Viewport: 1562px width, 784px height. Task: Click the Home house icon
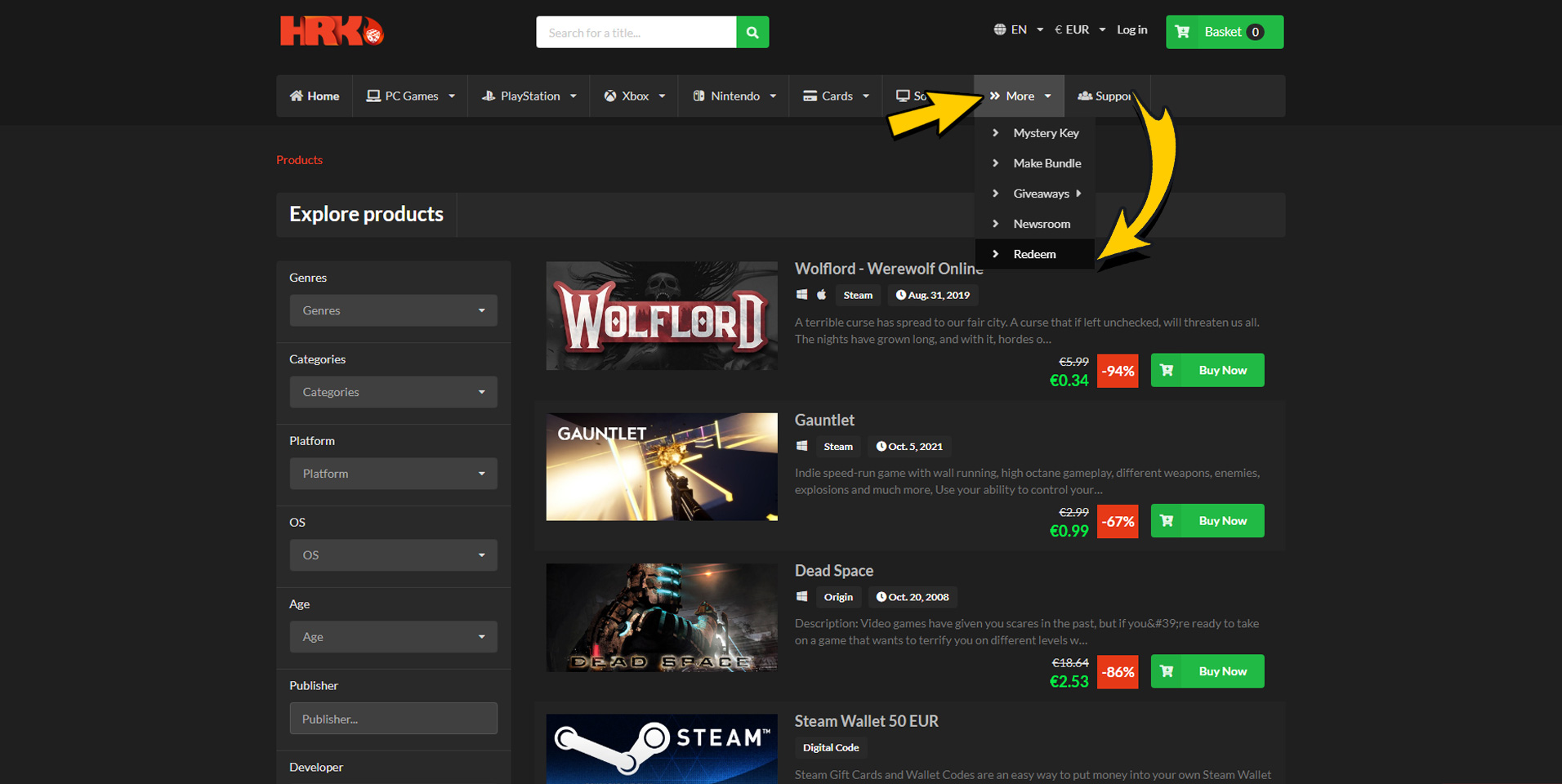click(x=297, y=96)
